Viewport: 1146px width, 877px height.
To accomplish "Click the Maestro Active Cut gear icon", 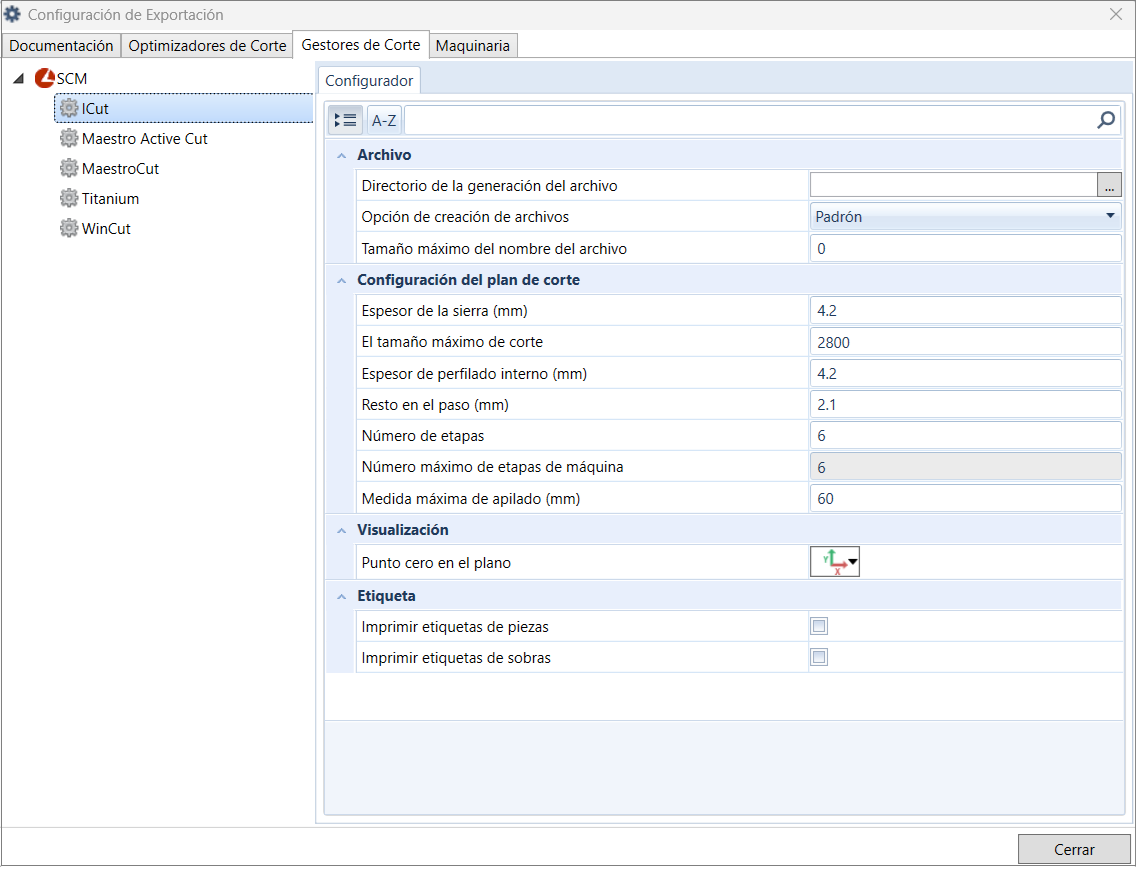I will click(x=69, y=138).
